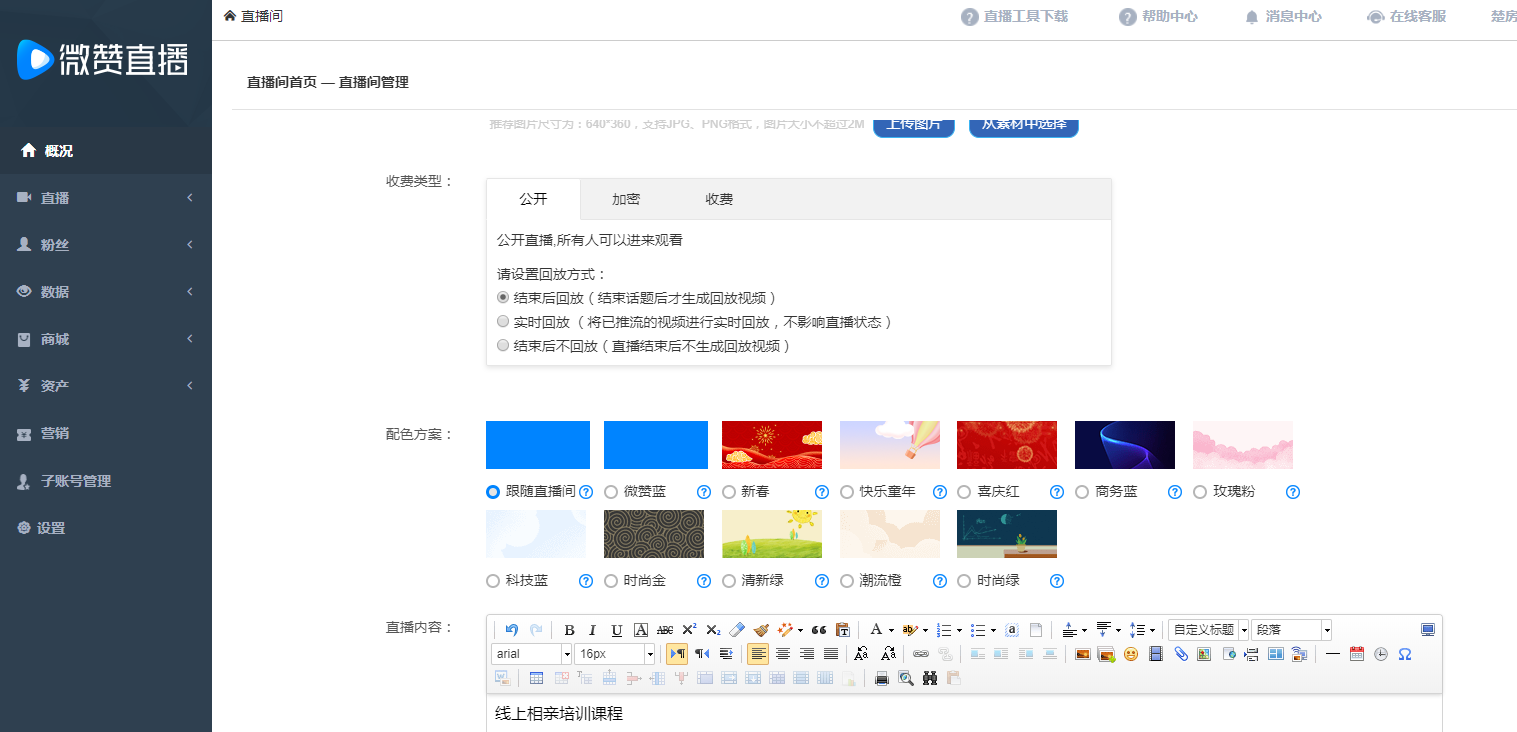This screenshot has width=1517, height=732.
Task: Click the undo arrow in the editor toolbar
Action: pyautogui.click(x=512, y=630)
